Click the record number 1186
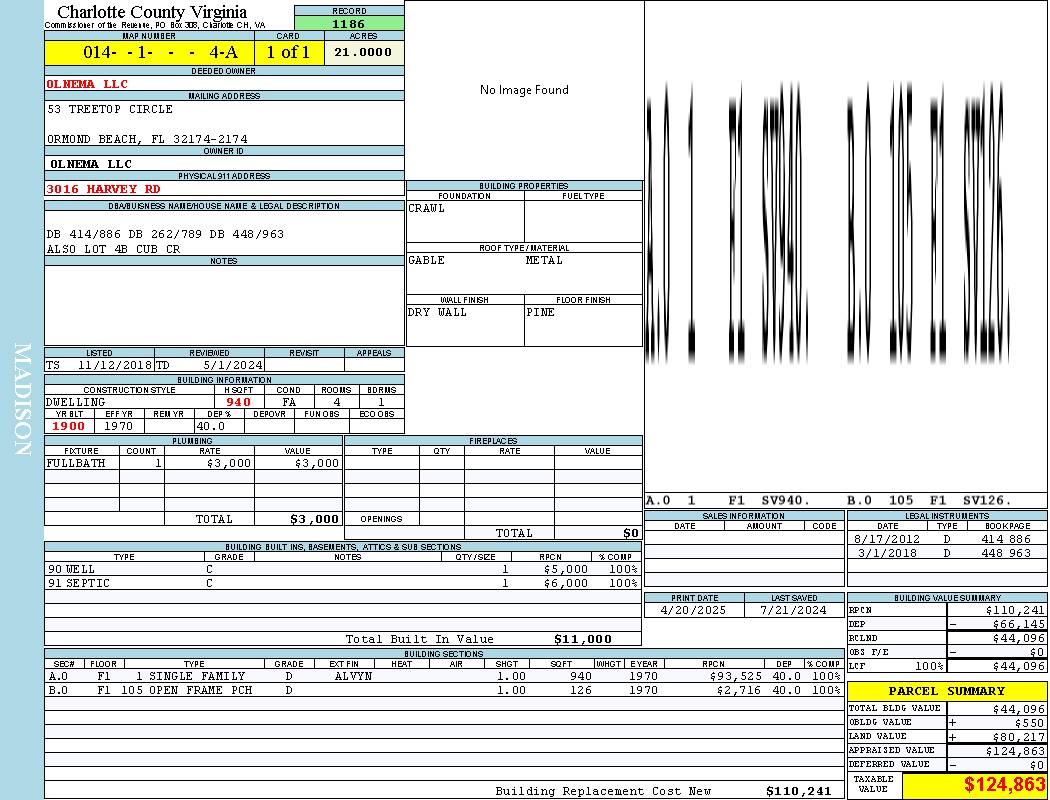The width and height of the screenshot is (1050, 800). 348,23
